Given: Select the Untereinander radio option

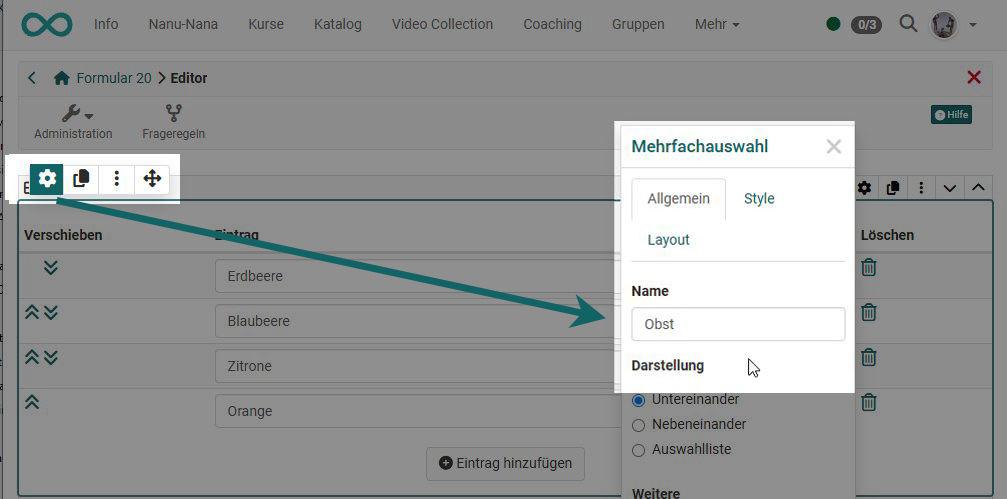Looking at the screenshot, I should point(639,400).
